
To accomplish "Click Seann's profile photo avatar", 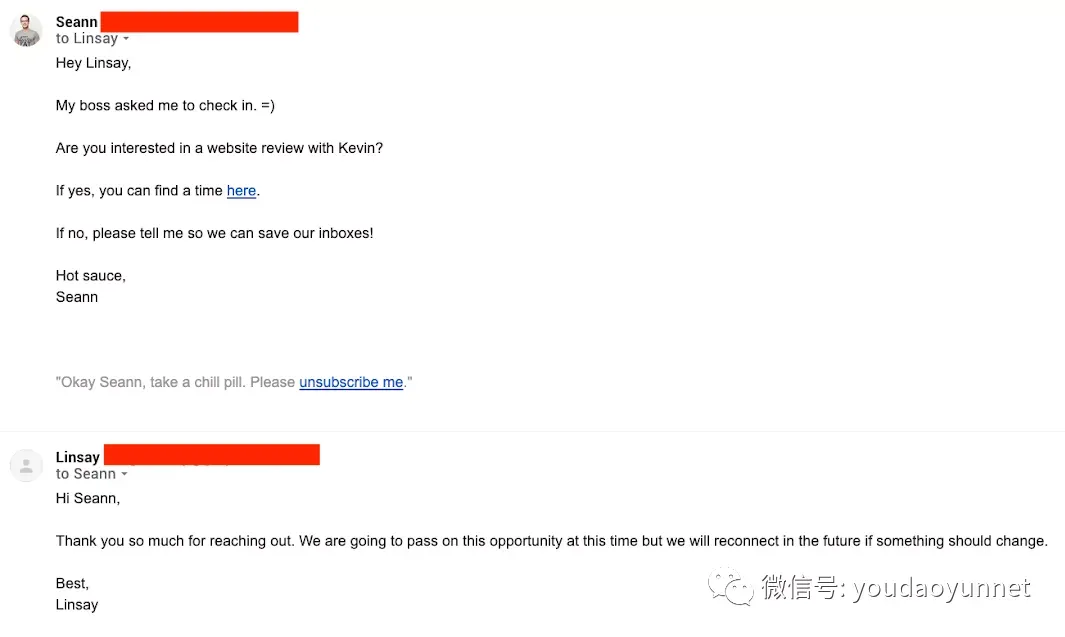I will pos(26,30).
